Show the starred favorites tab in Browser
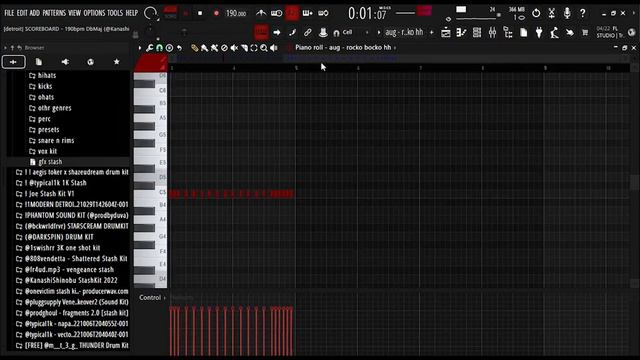Image resolution: width=640 pixels, height=360 pixels. (x=116, y=62)
